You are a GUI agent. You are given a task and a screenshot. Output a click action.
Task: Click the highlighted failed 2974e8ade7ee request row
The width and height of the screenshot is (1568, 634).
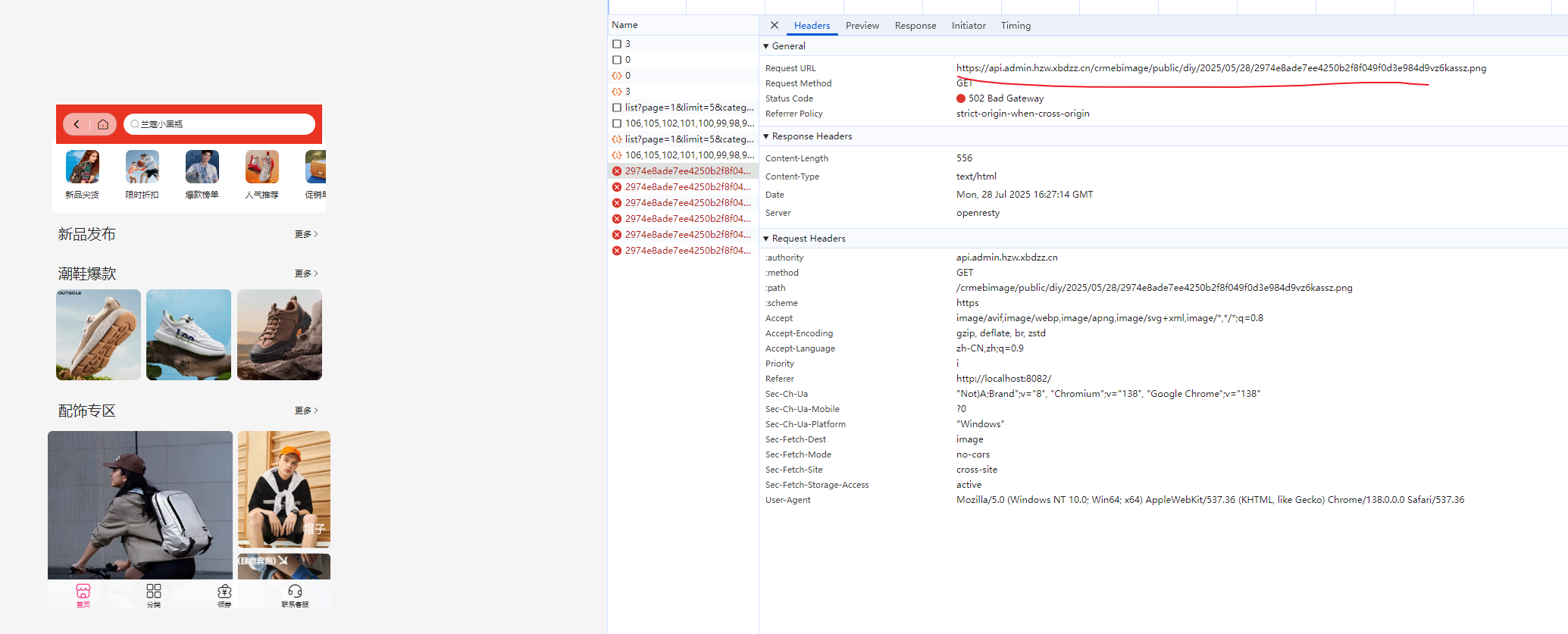coord(683,171)
